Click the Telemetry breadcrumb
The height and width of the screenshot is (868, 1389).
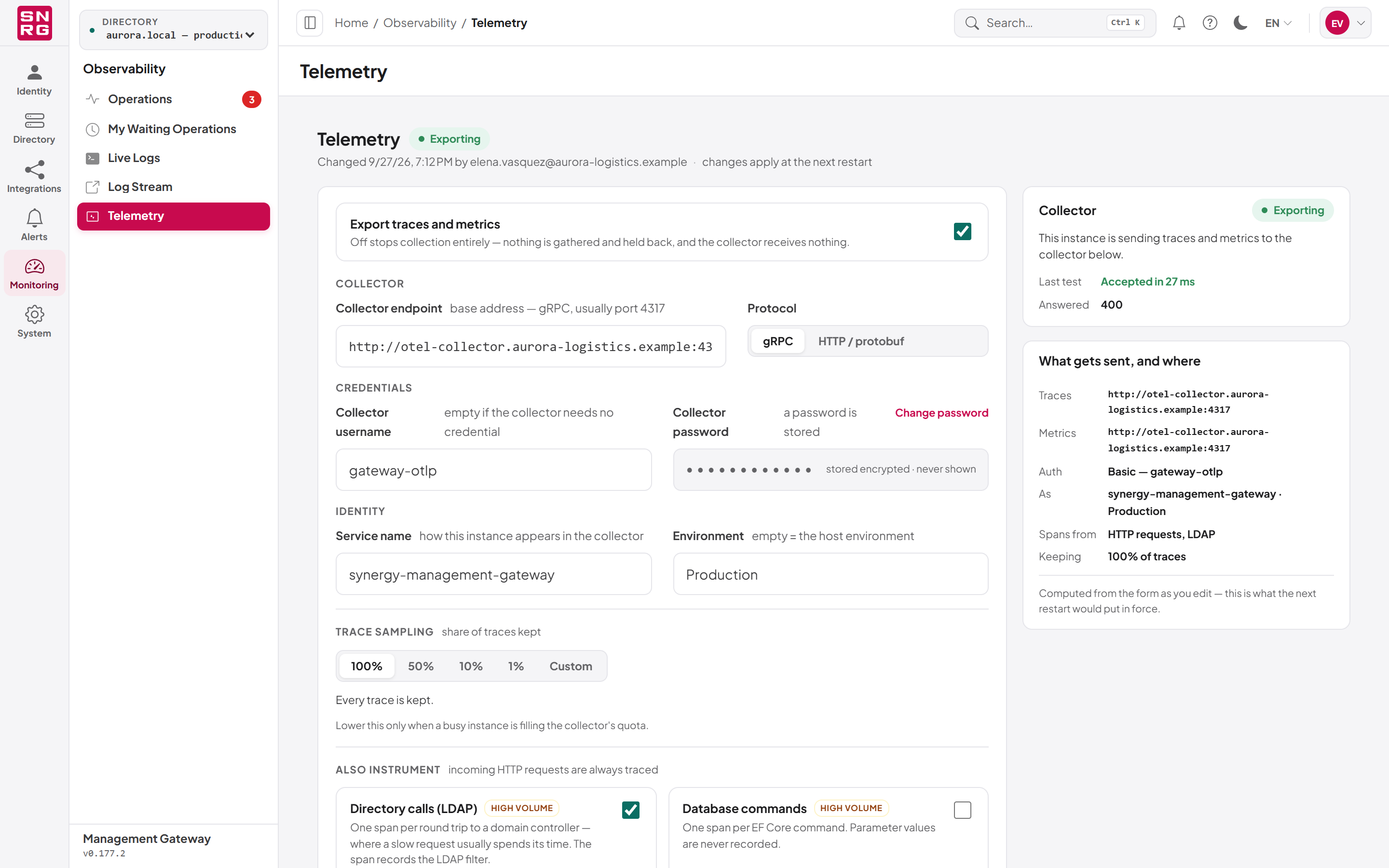point(499,23)
